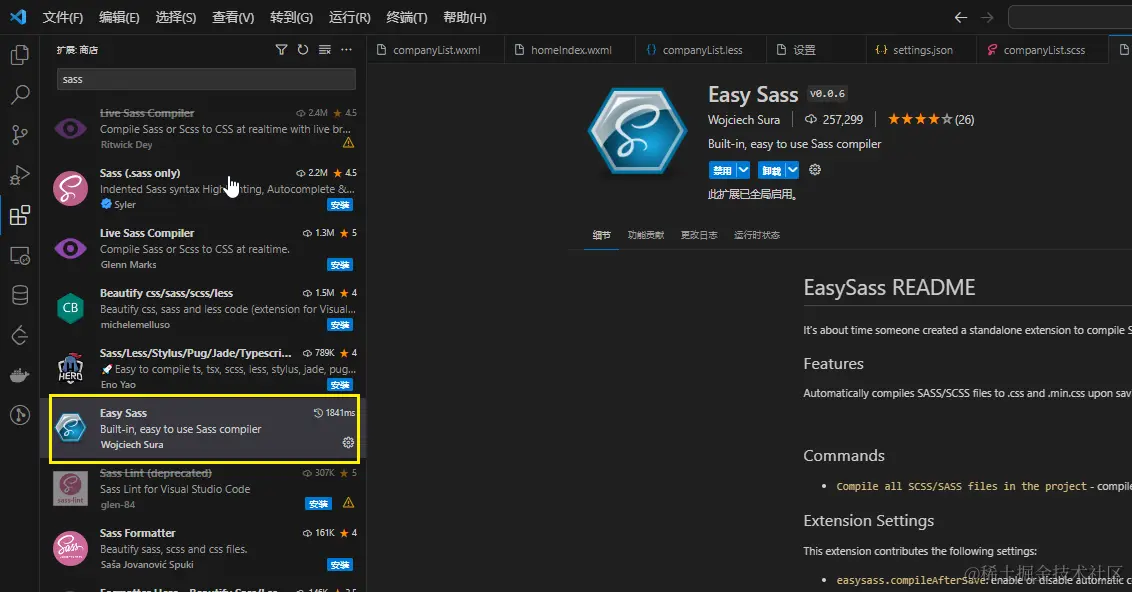Select the Details tab of extension page
Image resolution: width=1132 pixels, height=592 pixels.
601,235
